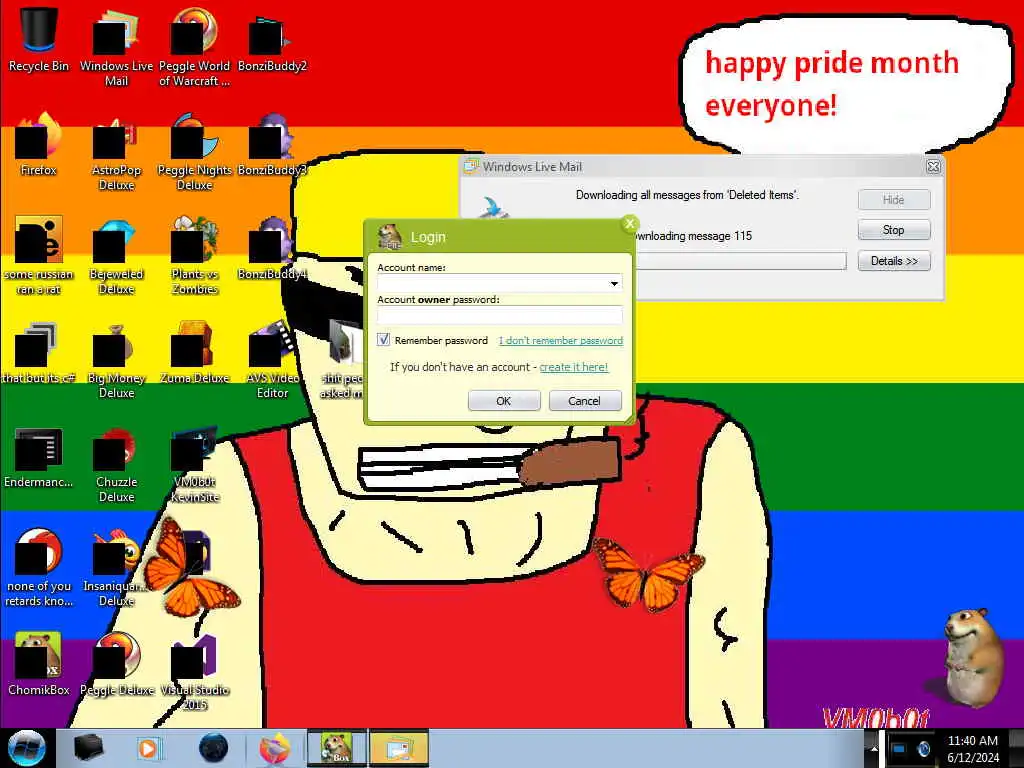
Task: Focus the Account name field
Action: click(500, 283)
